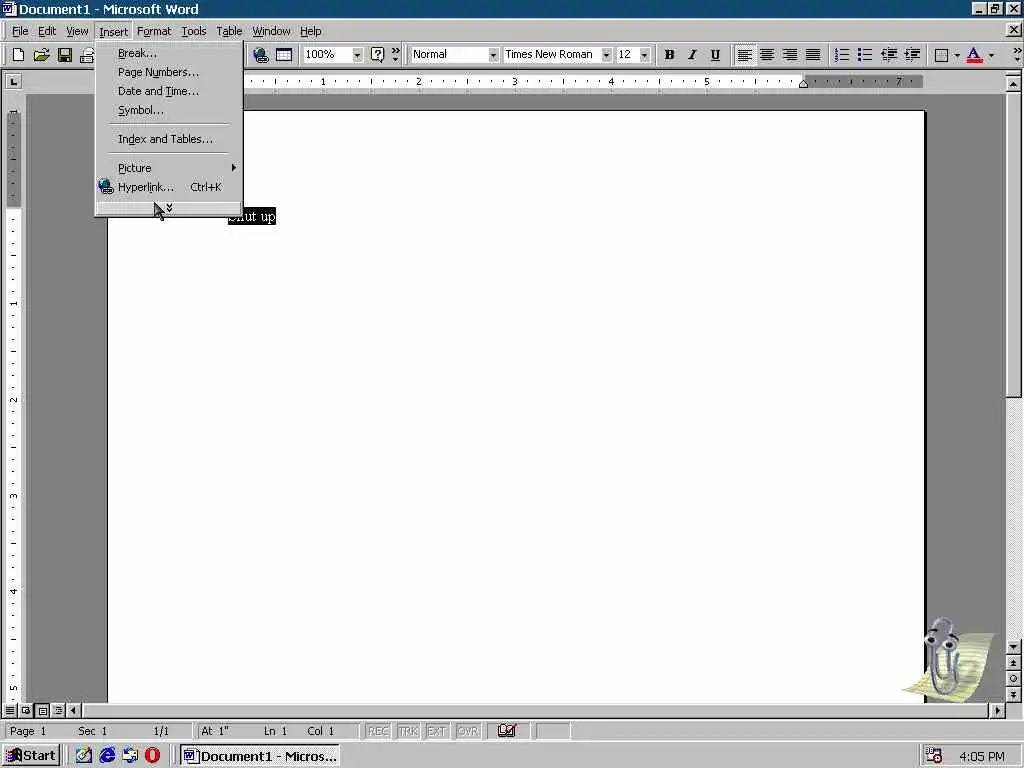
Task: Increase the paragraph indent
Action: (912, 55)
